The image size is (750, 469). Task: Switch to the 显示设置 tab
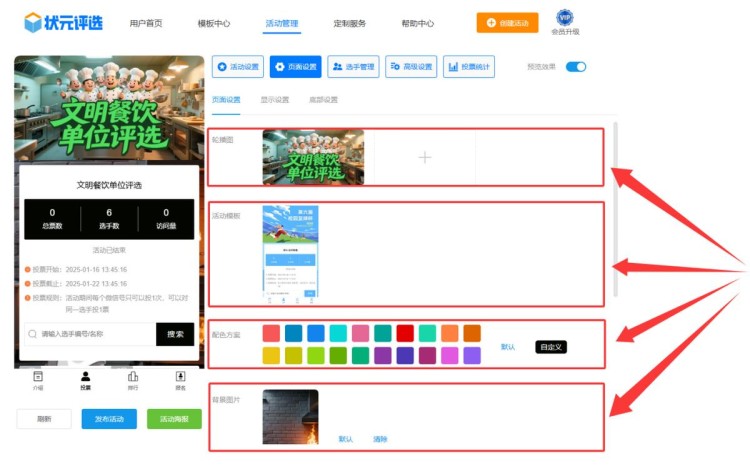point(274,100)
